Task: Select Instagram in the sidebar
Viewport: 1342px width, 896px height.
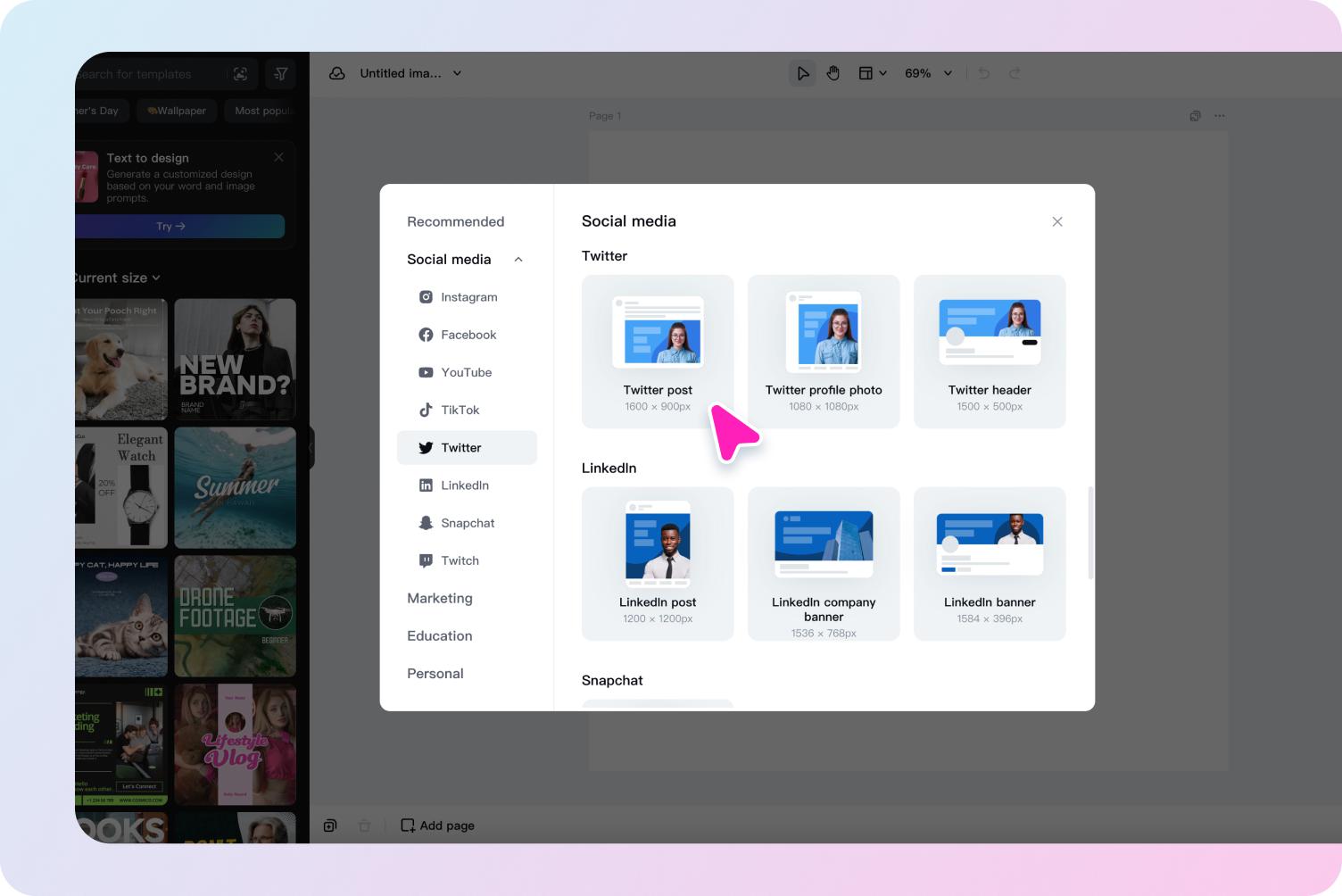Action: pos(468,297)
